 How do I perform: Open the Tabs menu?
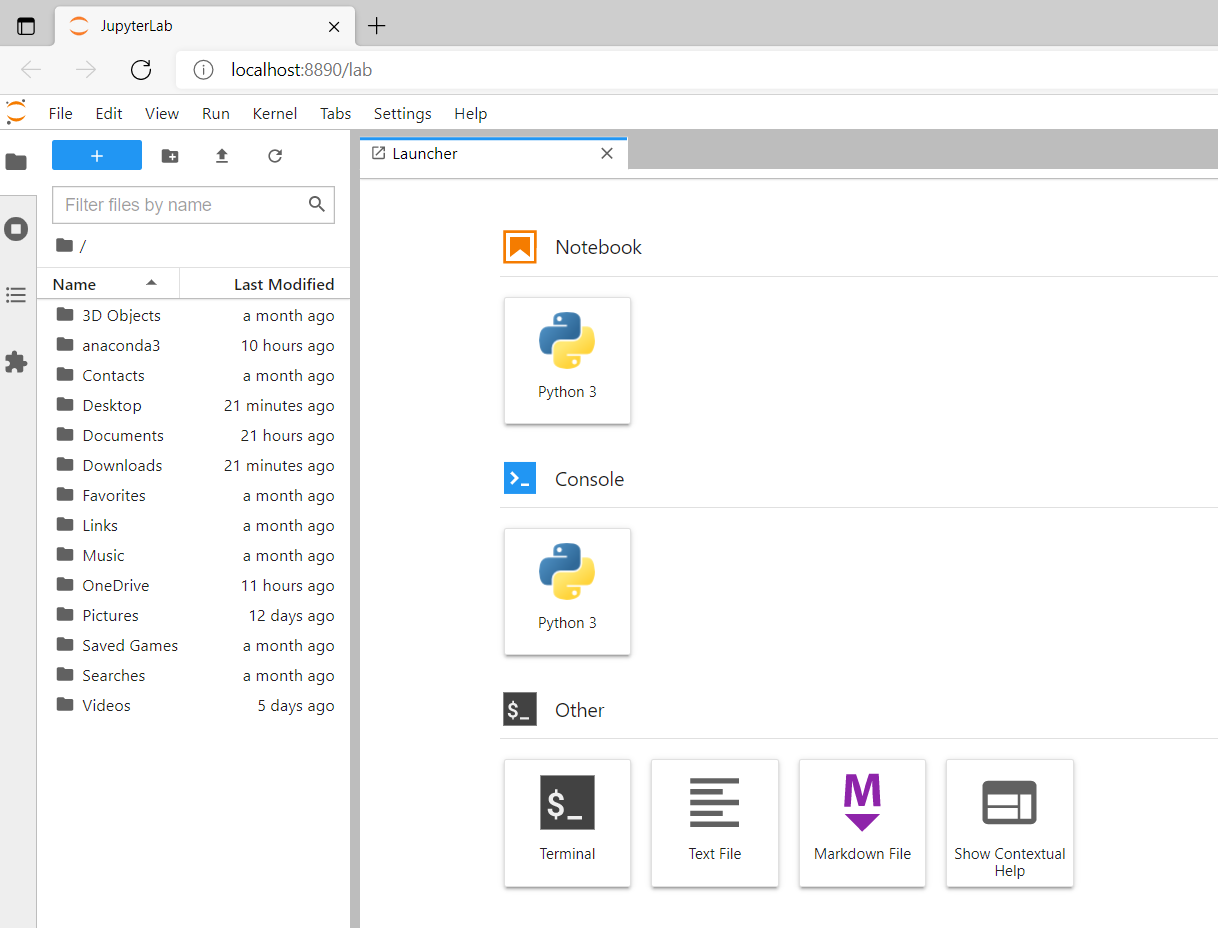coord(336,114)
